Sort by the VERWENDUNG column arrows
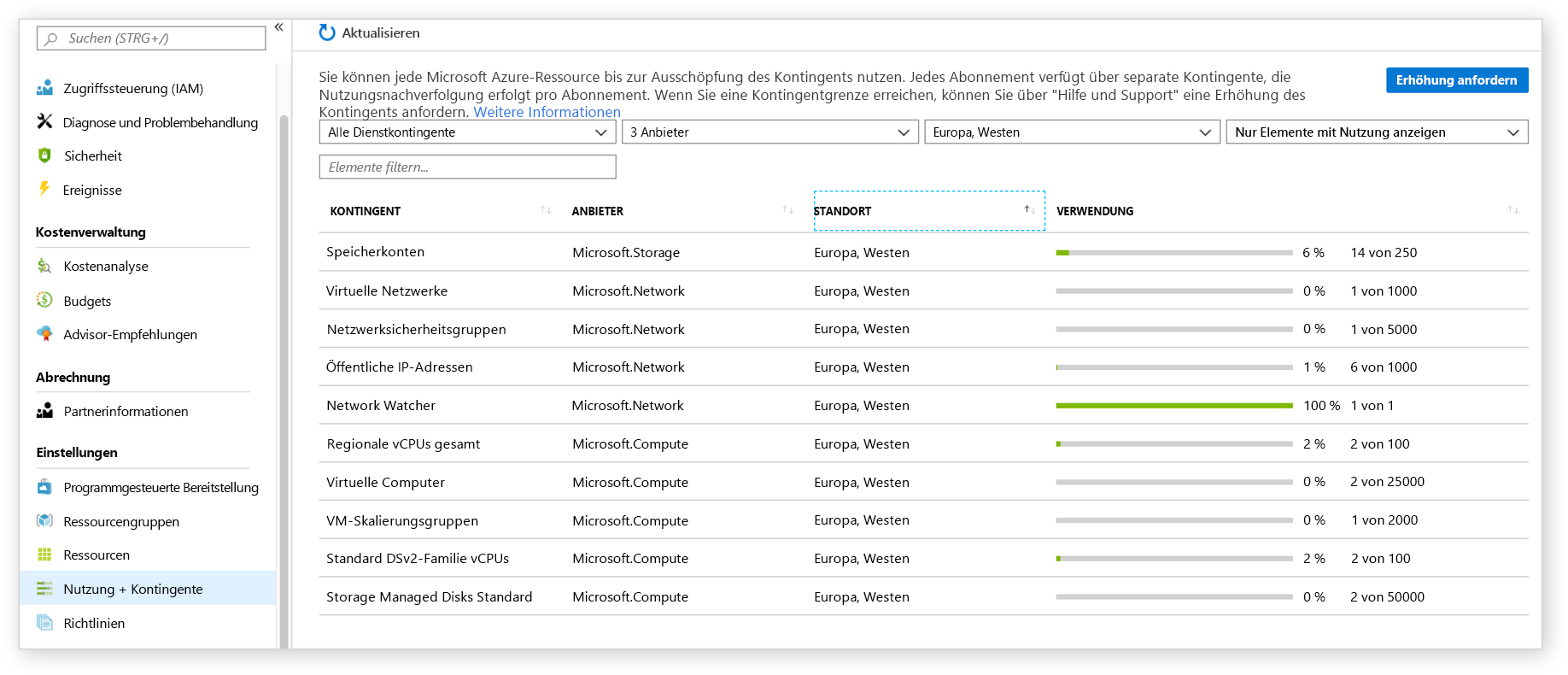The image size is (1568, 675). (1513, 210)
